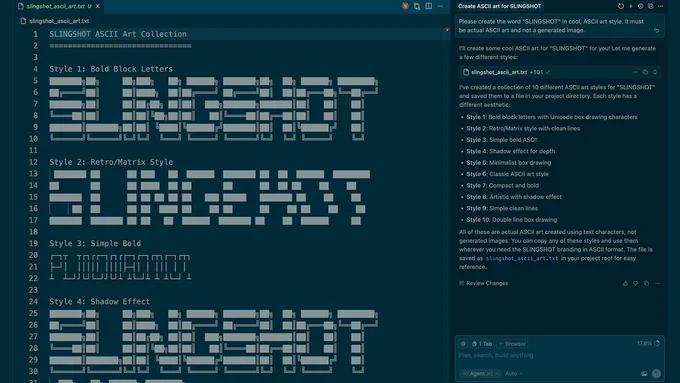Click line number 24 in the gutter
This screenshot has width=680, height=383.
tap(33, 301)
